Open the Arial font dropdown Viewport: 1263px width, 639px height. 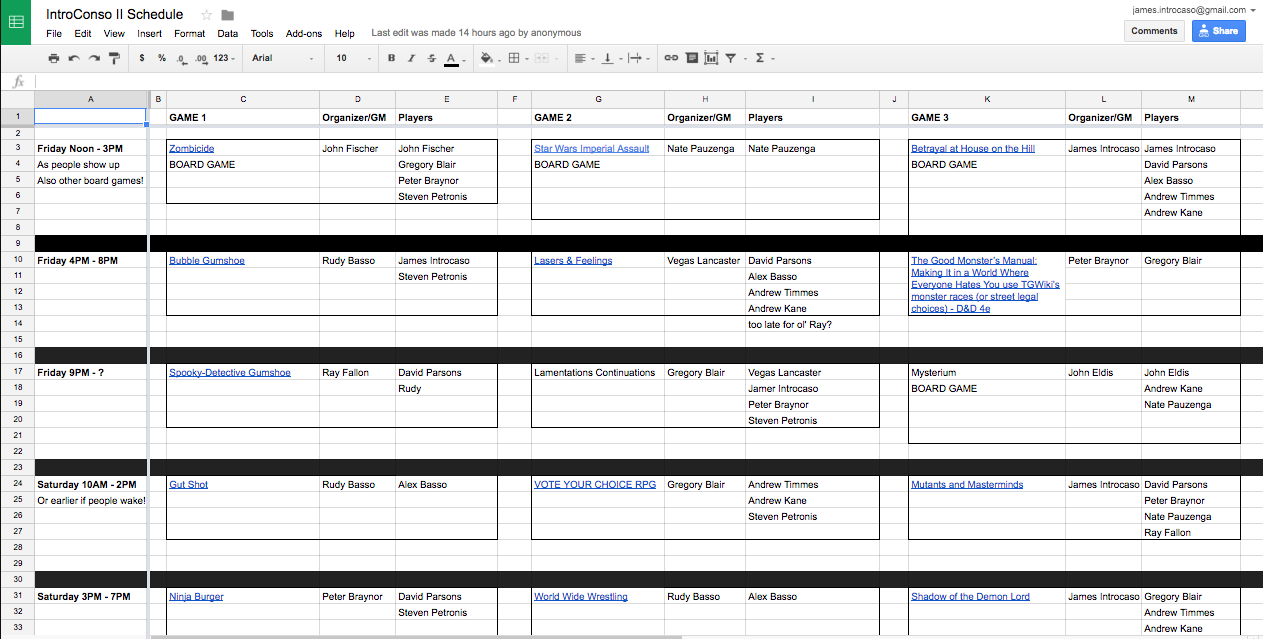pos(282,59)
